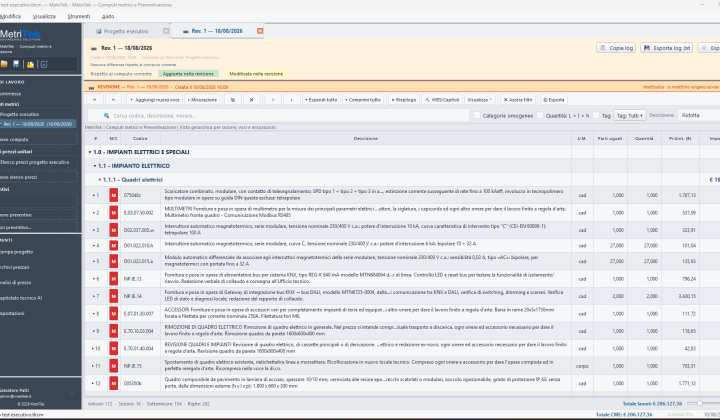Viewport: 720px width, 420px height.
Task: Click code cell E.03.07.50.002
Action: pos(139,213)
